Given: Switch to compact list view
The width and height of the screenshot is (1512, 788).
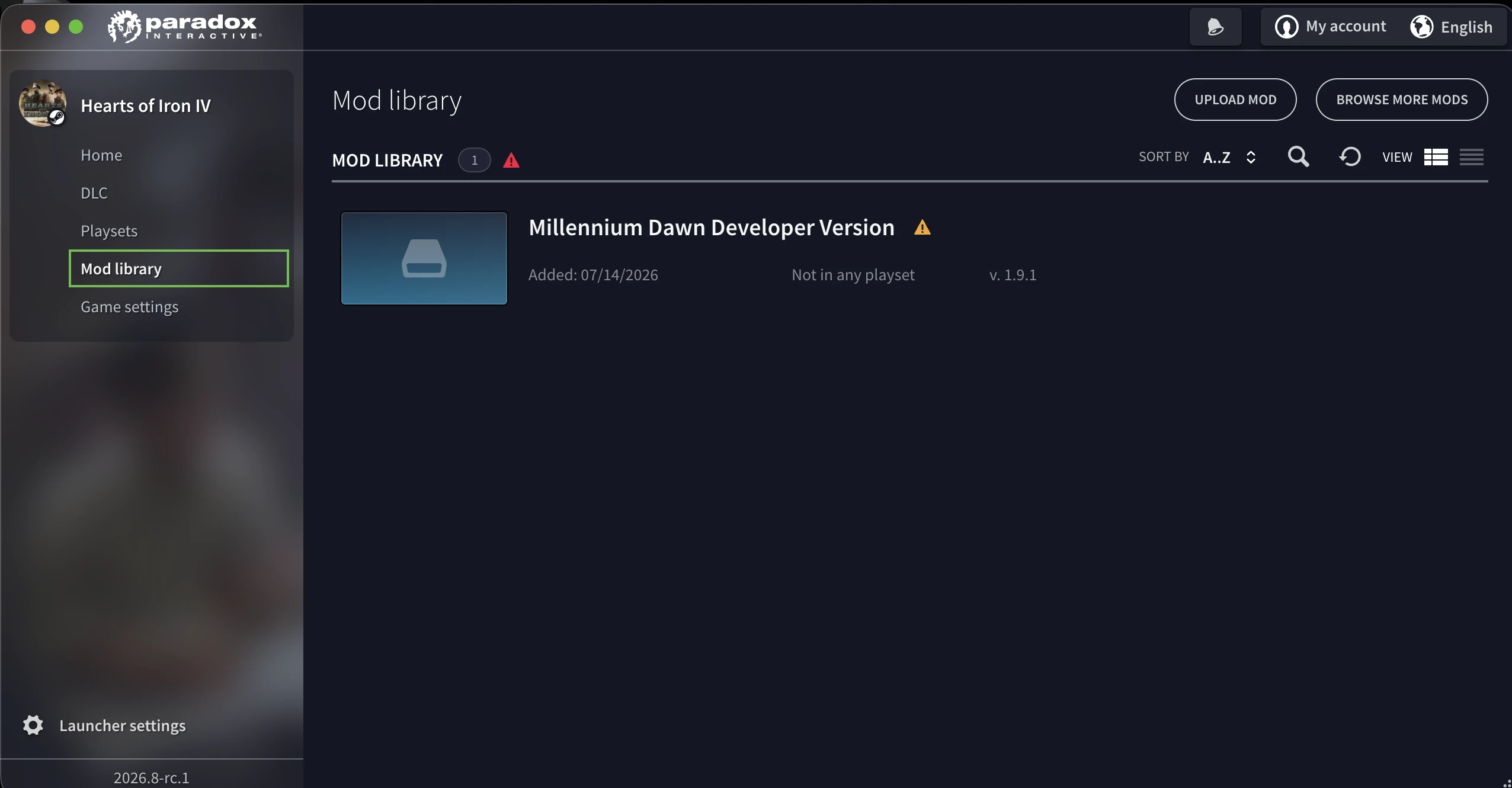Looking at the screenshot, I should 1472,157.
